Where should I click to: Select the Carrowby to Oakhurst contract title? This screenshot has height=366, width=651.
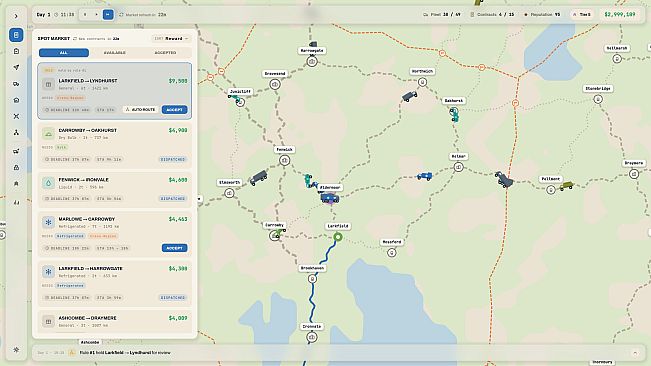tap(88, 130)
